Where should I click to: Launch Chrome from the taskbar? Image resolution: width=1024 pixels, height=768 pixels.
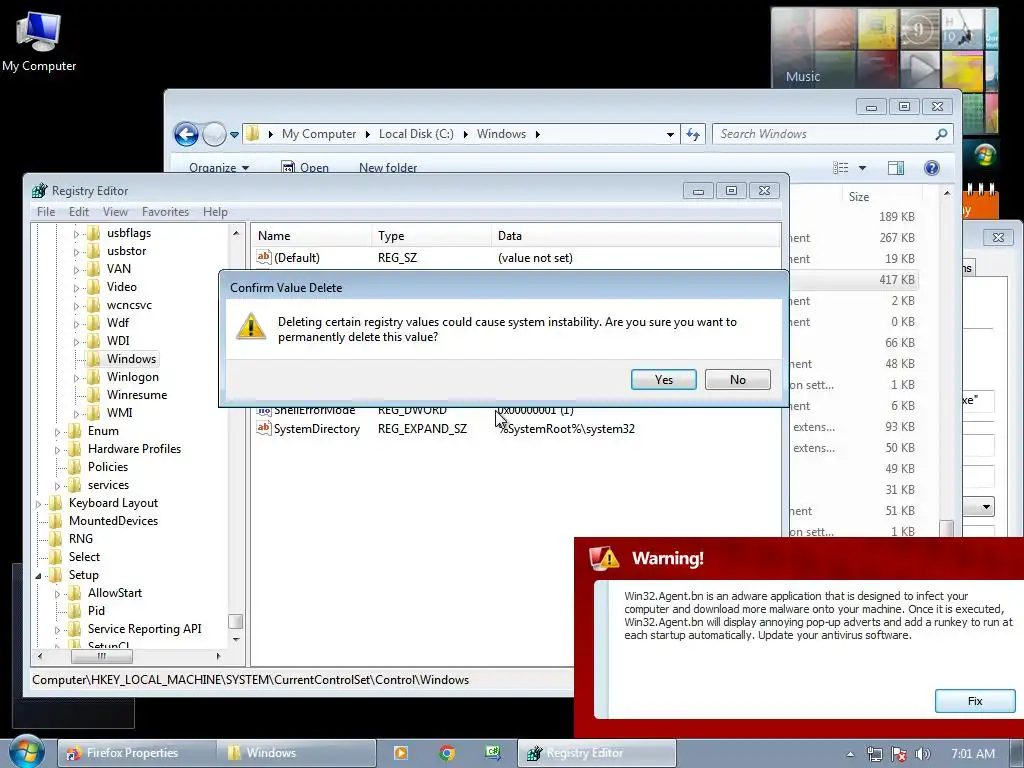447,753
